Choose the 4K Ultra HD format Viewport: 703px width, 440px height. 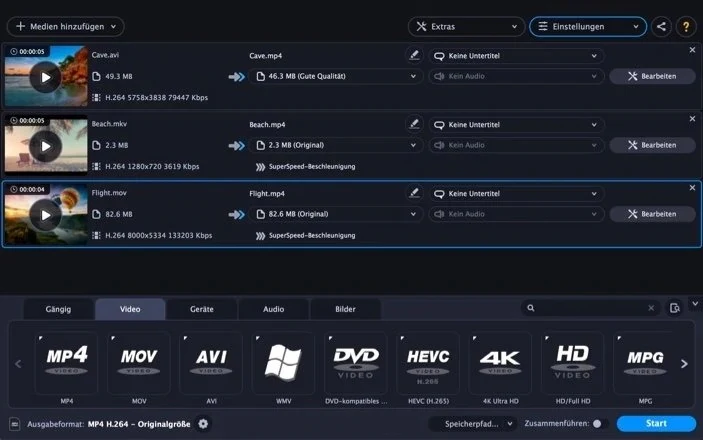pyautogui.click(x=500, y=363)
